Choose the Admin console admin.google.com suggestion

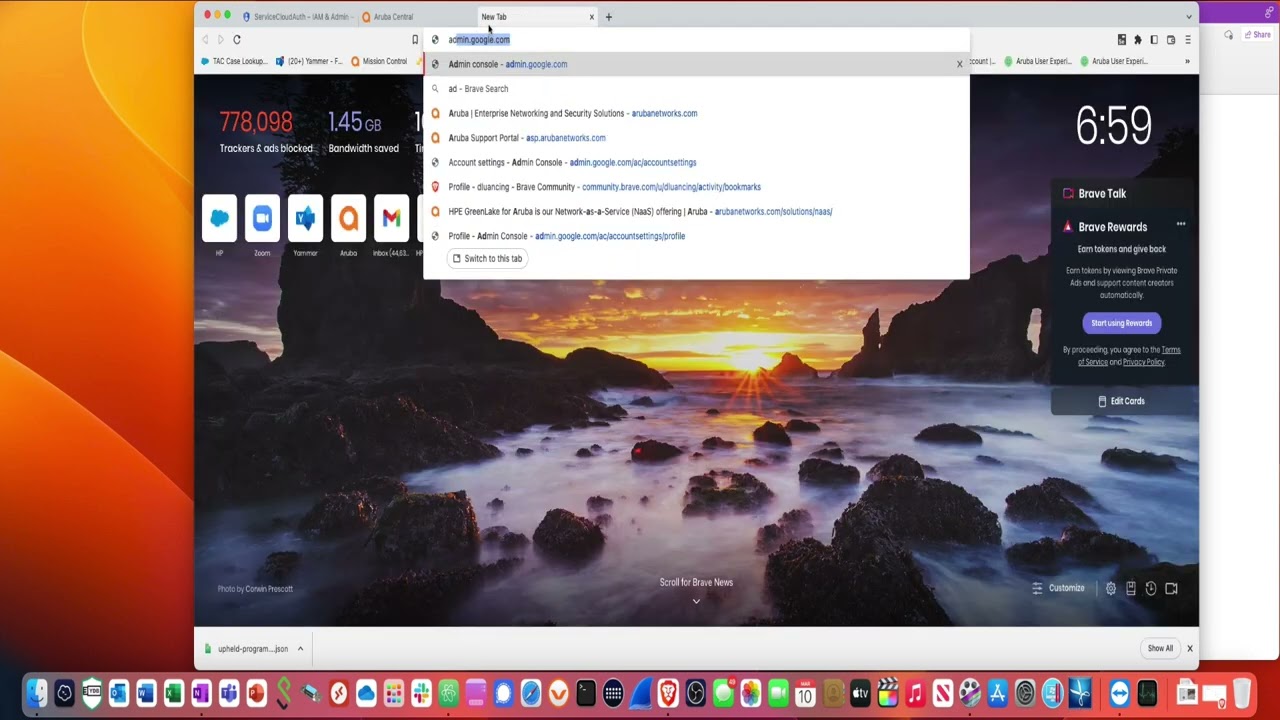[696, 64]
